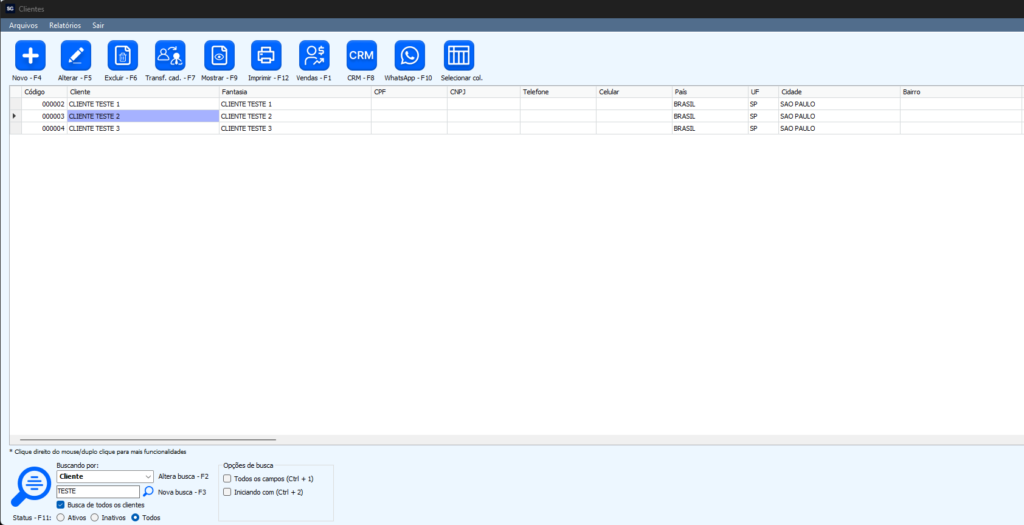Click the current row indicator arrow
The image size is (1024, 525).
[15, 116]
